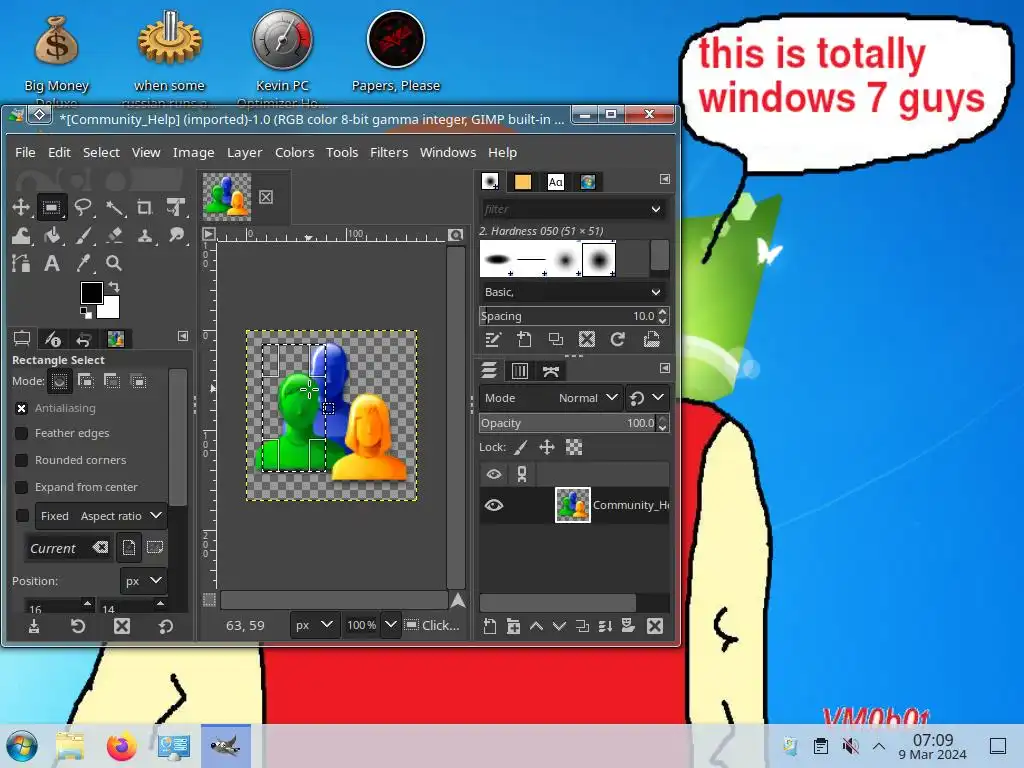Screen dimensions: 1024x768
Task: Select the Clone stamp tool
Action: pyautogui.click(x=144, y=236)
